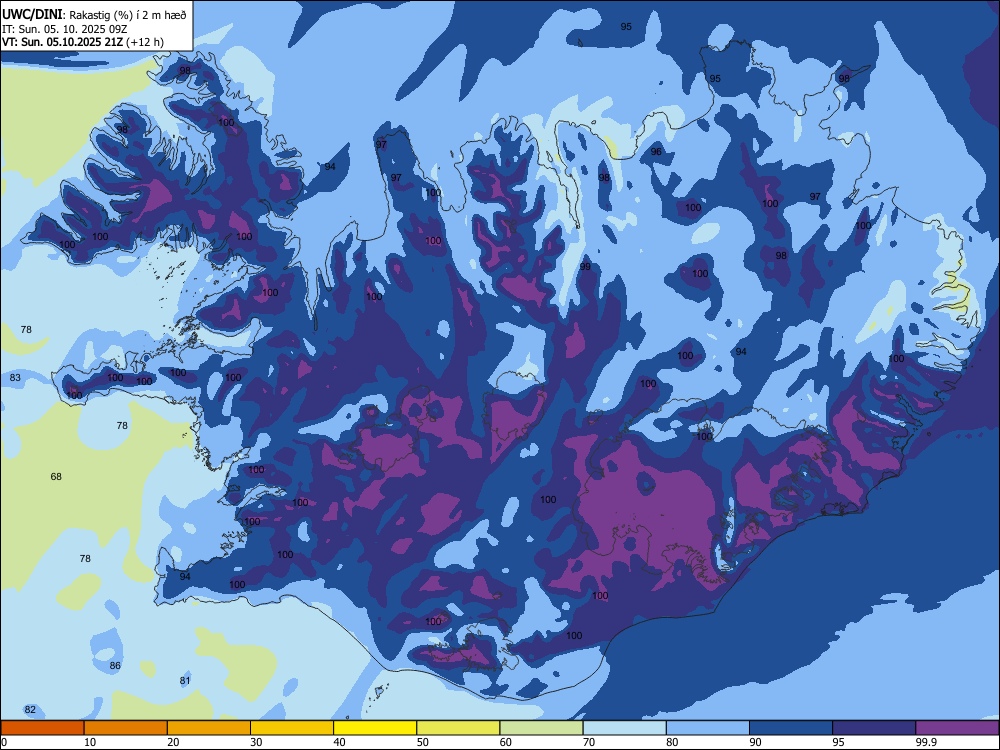Click the '99.9' legend tick label
Viewport: 1000px width, 750px height.
tap(925, 742)
